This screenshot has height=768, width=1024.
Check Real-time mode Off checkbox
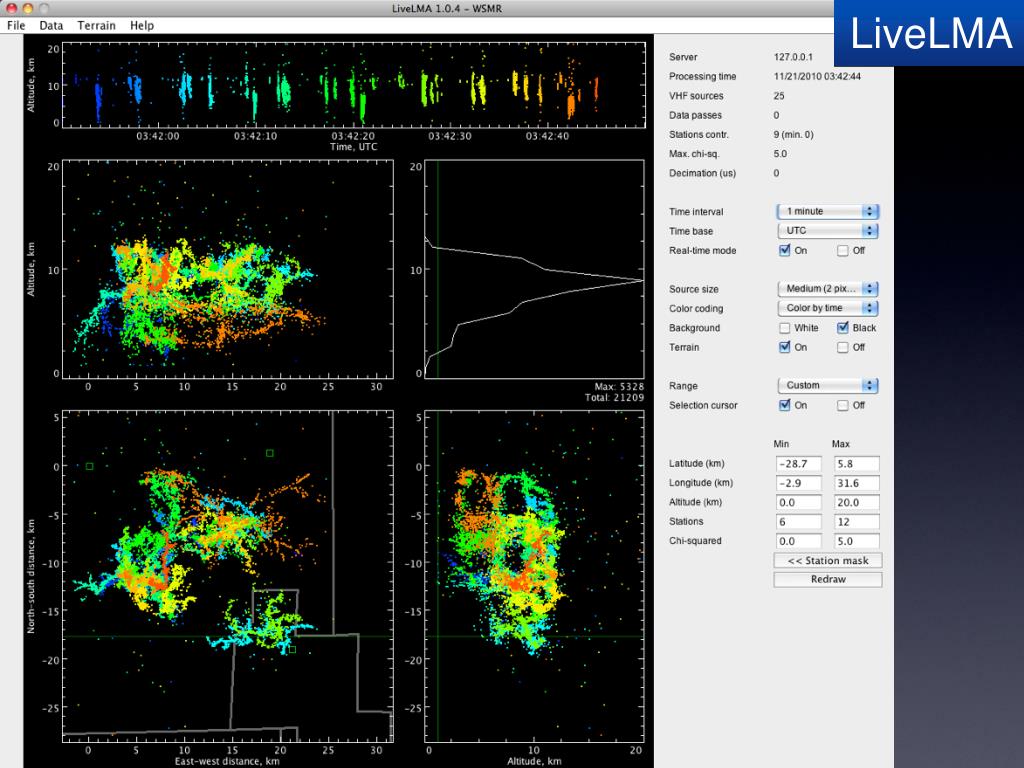[x=842, y=251]
